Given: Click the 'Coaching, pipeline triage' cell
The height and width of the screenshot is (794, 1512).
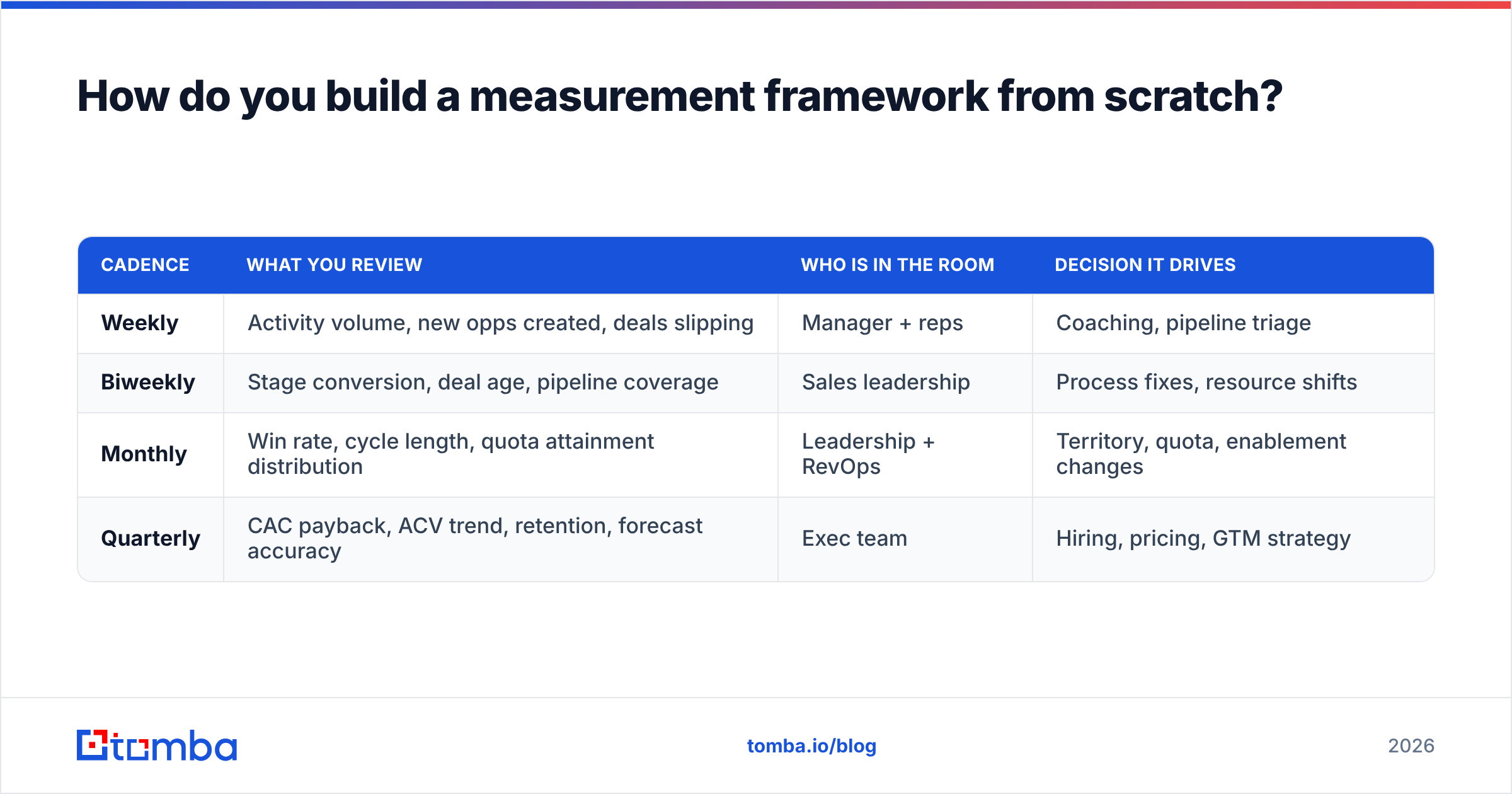Looking at the screenshot, I should 1234,323.
